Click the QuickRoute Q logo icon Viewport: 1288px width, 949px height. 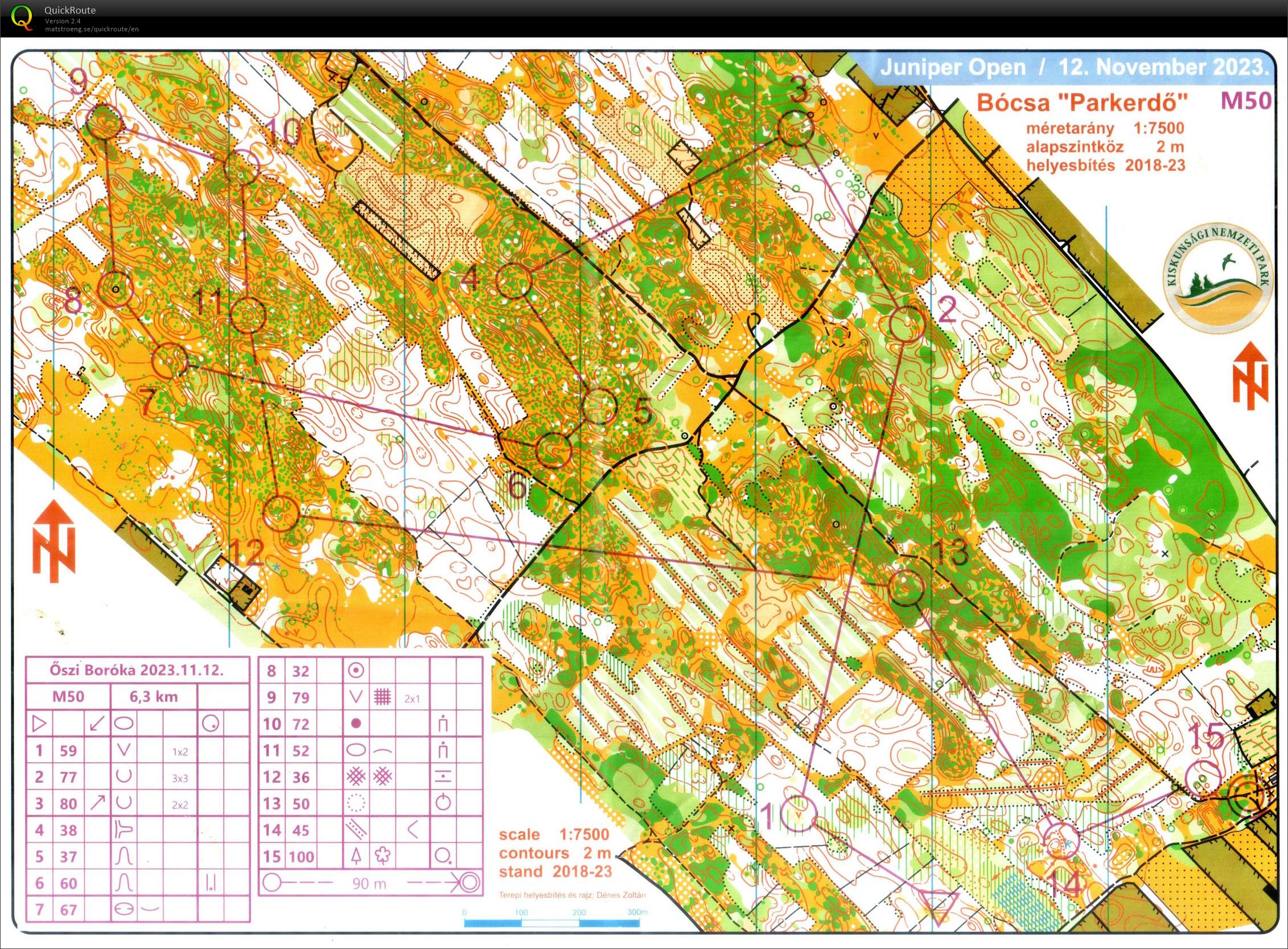[22, 17]
